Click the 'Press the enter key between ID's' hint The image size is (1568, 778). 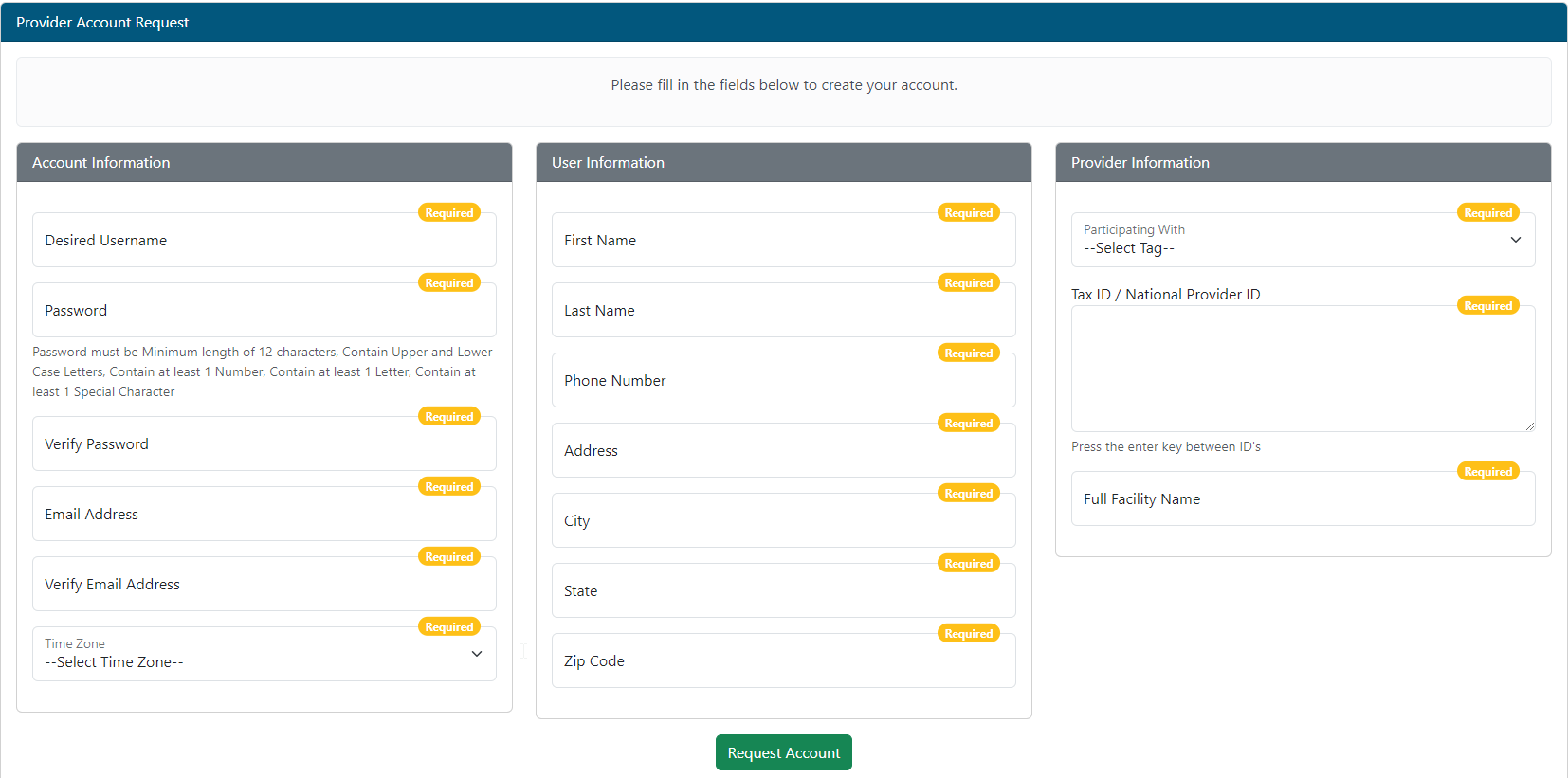(1166, 446)
